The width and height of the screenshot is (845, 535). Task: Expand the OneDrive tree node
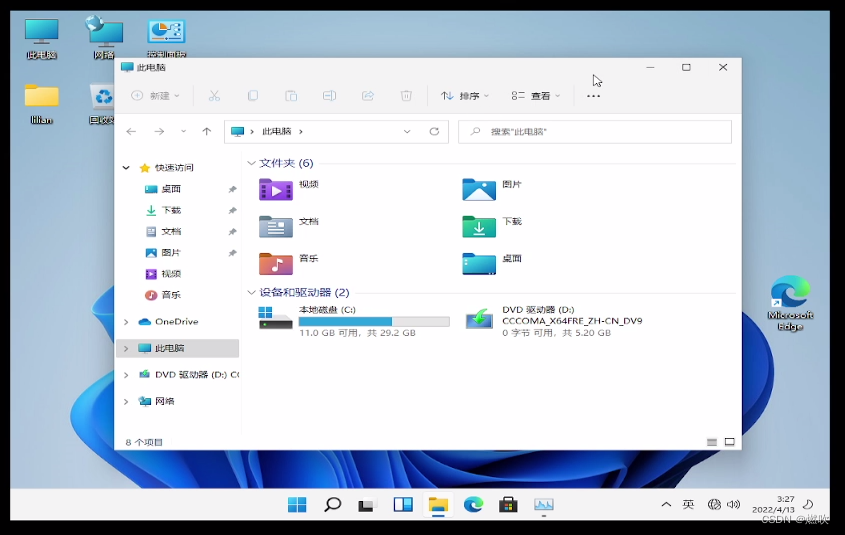pos(126,322)
